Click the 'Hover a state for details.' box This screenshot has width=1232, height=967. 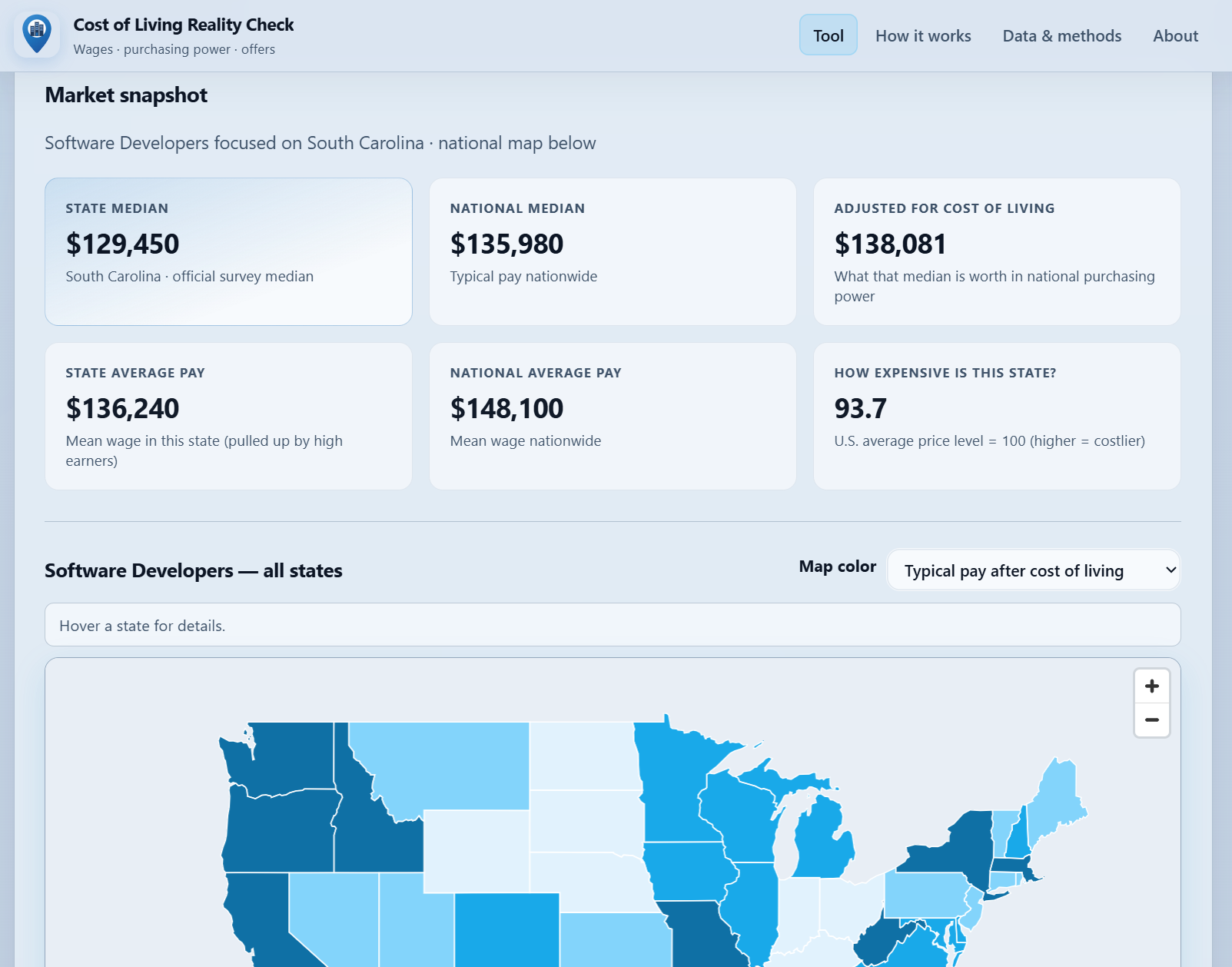(613, 625)
